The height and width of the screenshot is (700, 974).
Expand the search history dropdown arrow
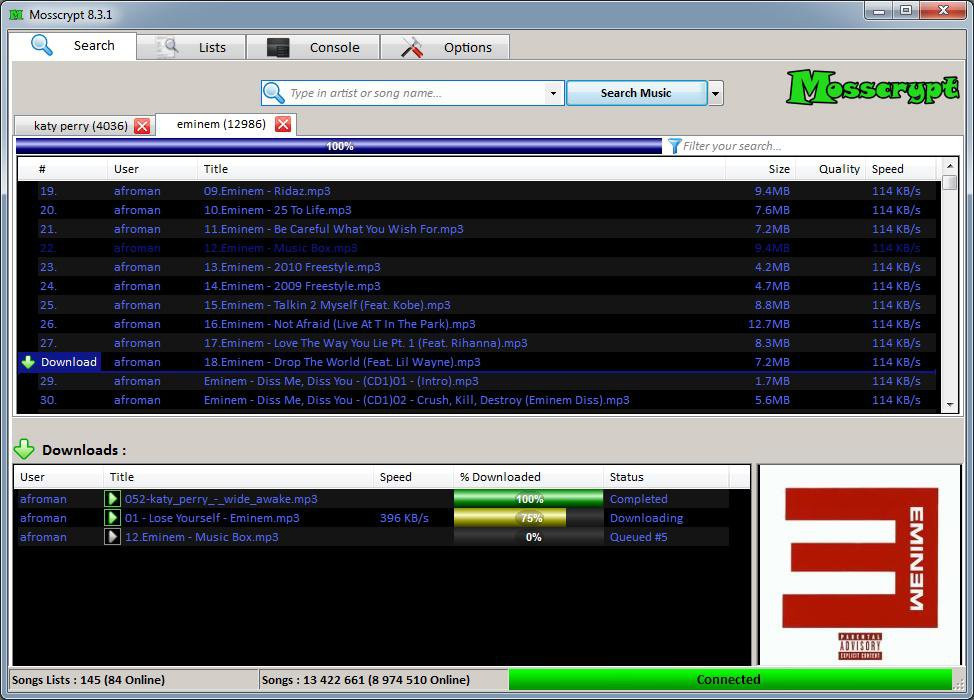tap(553, 93)
